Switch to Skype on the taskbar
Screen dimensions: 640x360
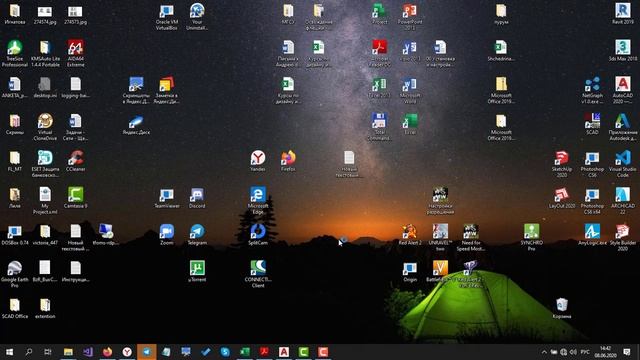225,352
